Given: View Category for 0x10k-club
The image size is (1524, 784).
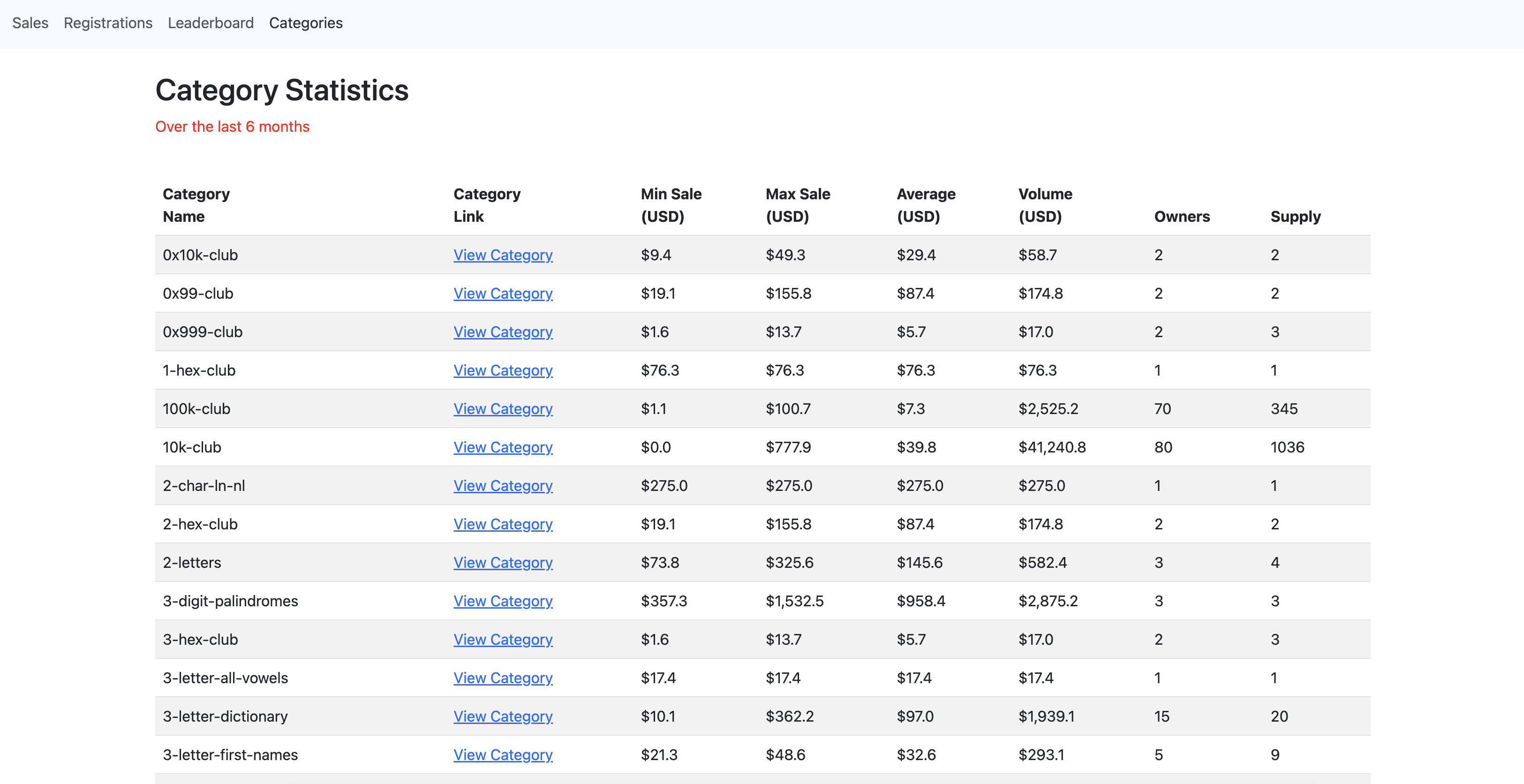Looking at the screenshot, I should point(503,255).
